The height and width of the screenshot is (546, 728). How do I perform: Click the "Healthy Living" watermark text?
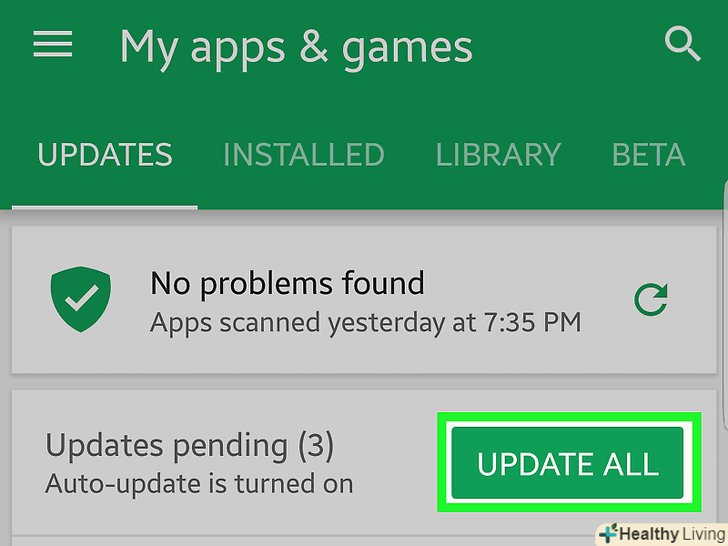click(672, 534)
